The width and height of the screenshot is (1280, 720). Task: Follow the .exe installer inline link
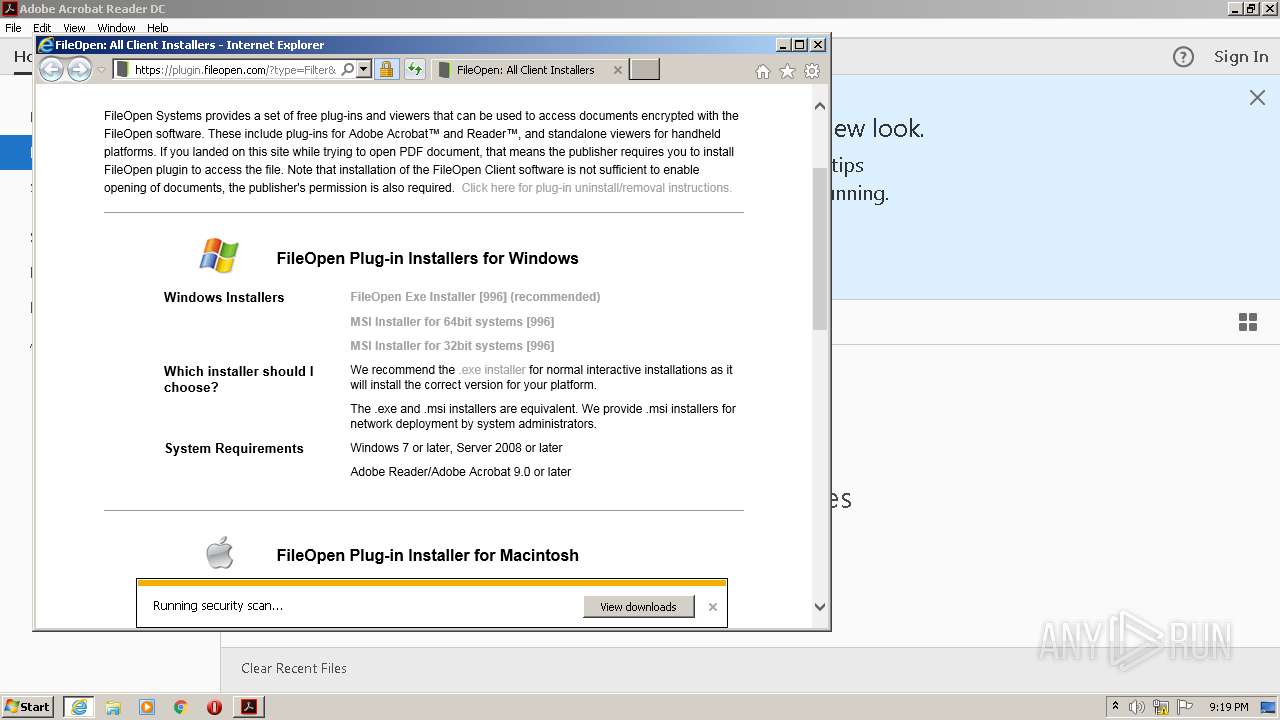(x=492, y=370)
